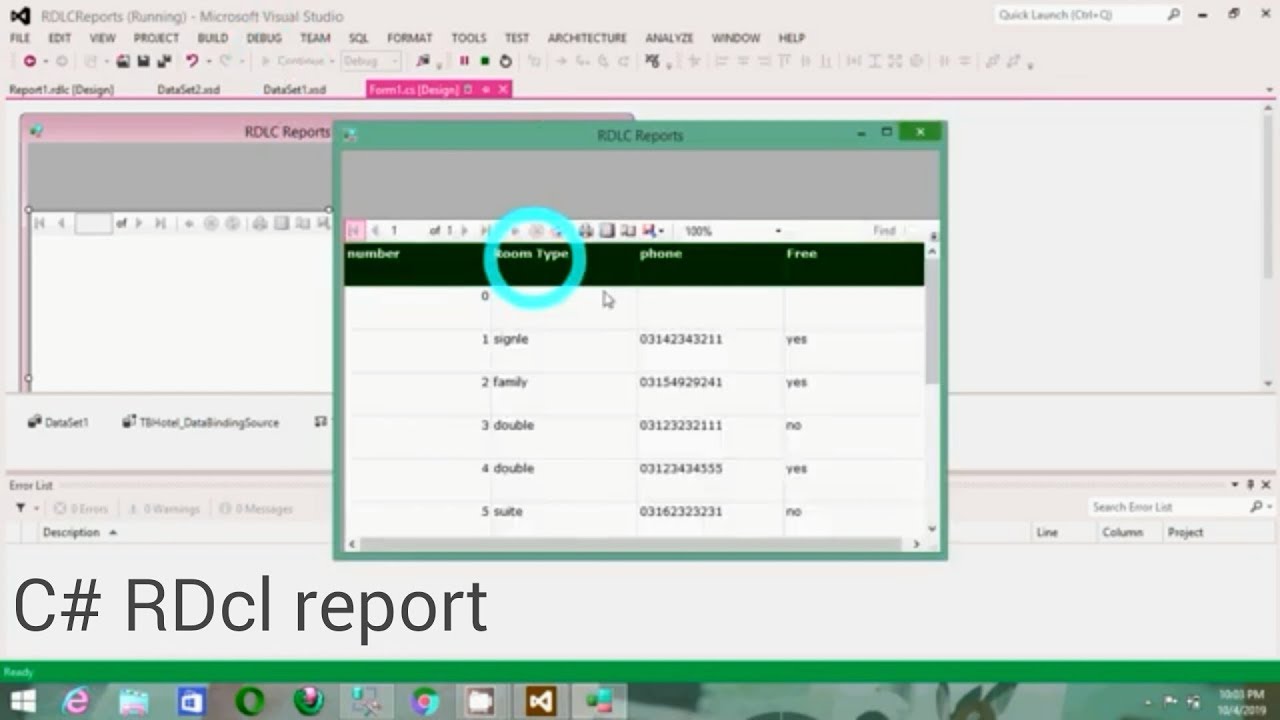Screen dimensions: 1280x720
Task: Switch to DataSet2.xsd tab
Action: [x=188, y=90]
